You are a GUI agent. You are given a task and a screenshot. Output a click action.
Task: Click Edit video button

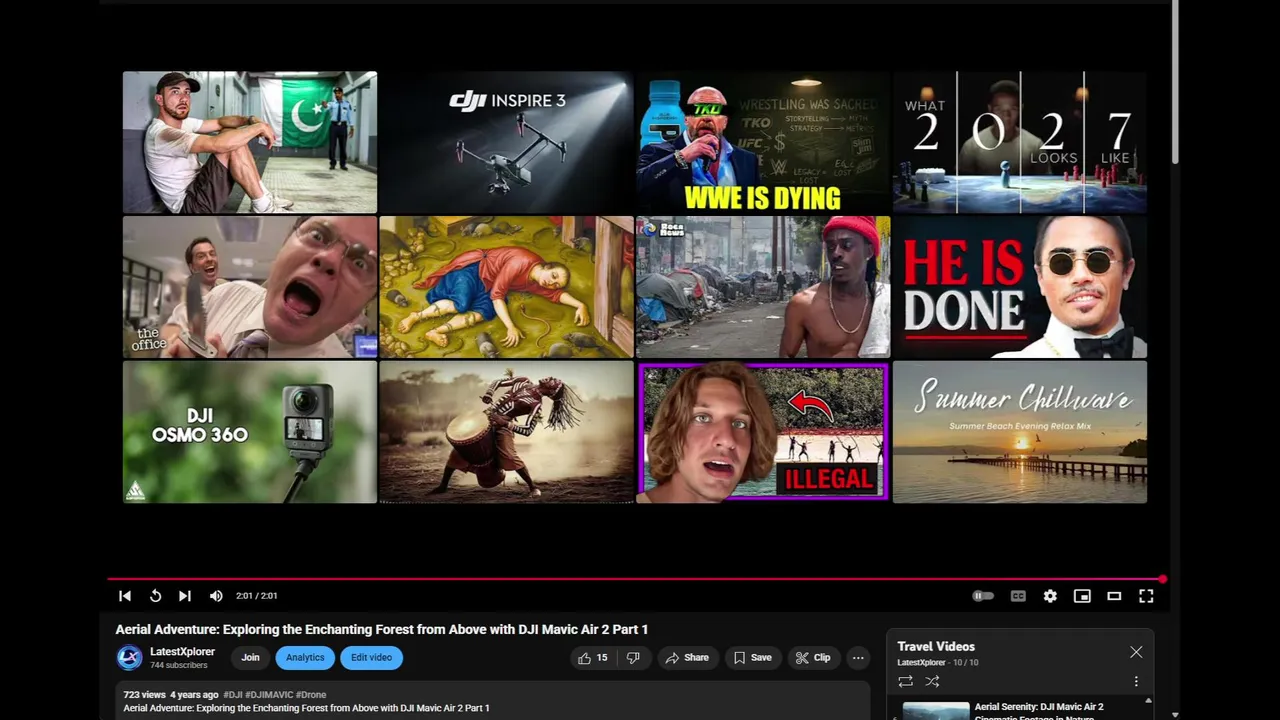pyautogui.click(x=371, y=657)
